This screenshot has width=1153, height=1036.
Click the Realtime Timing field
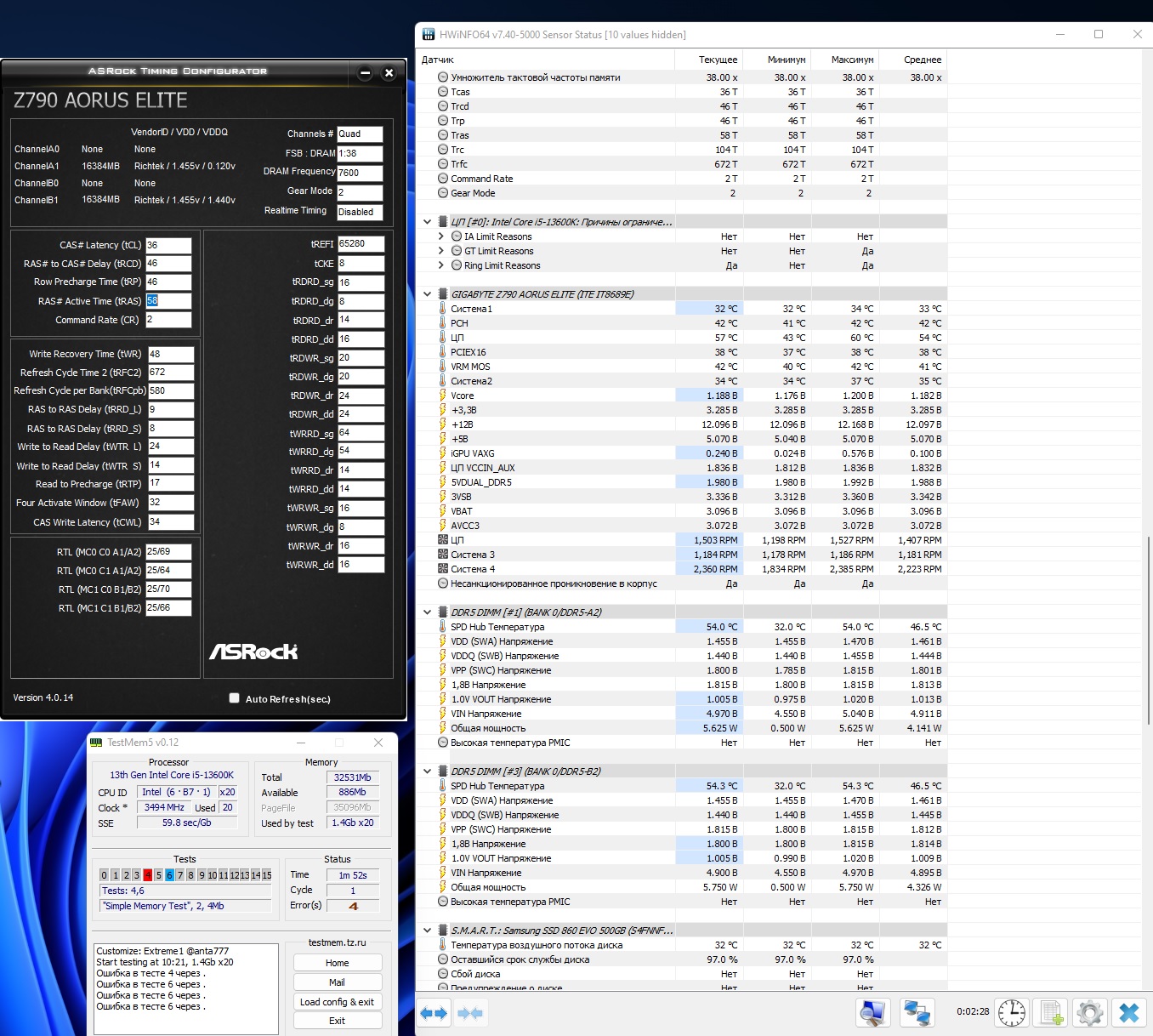tap(360, 213)
